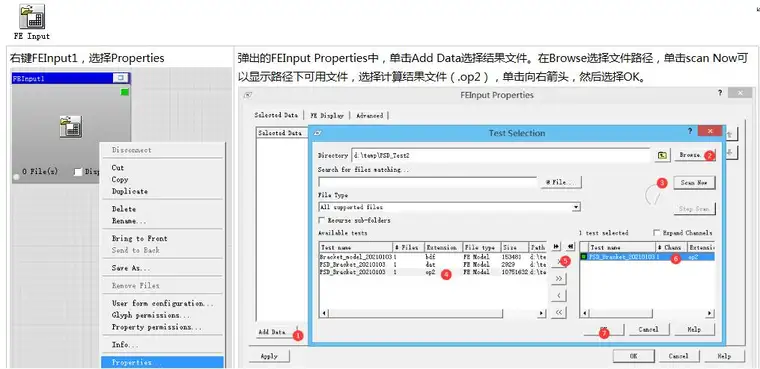Viewport: 760px width, 369px height.
Task: Open the File Type dropdown arrow
Action: [576, 207]
